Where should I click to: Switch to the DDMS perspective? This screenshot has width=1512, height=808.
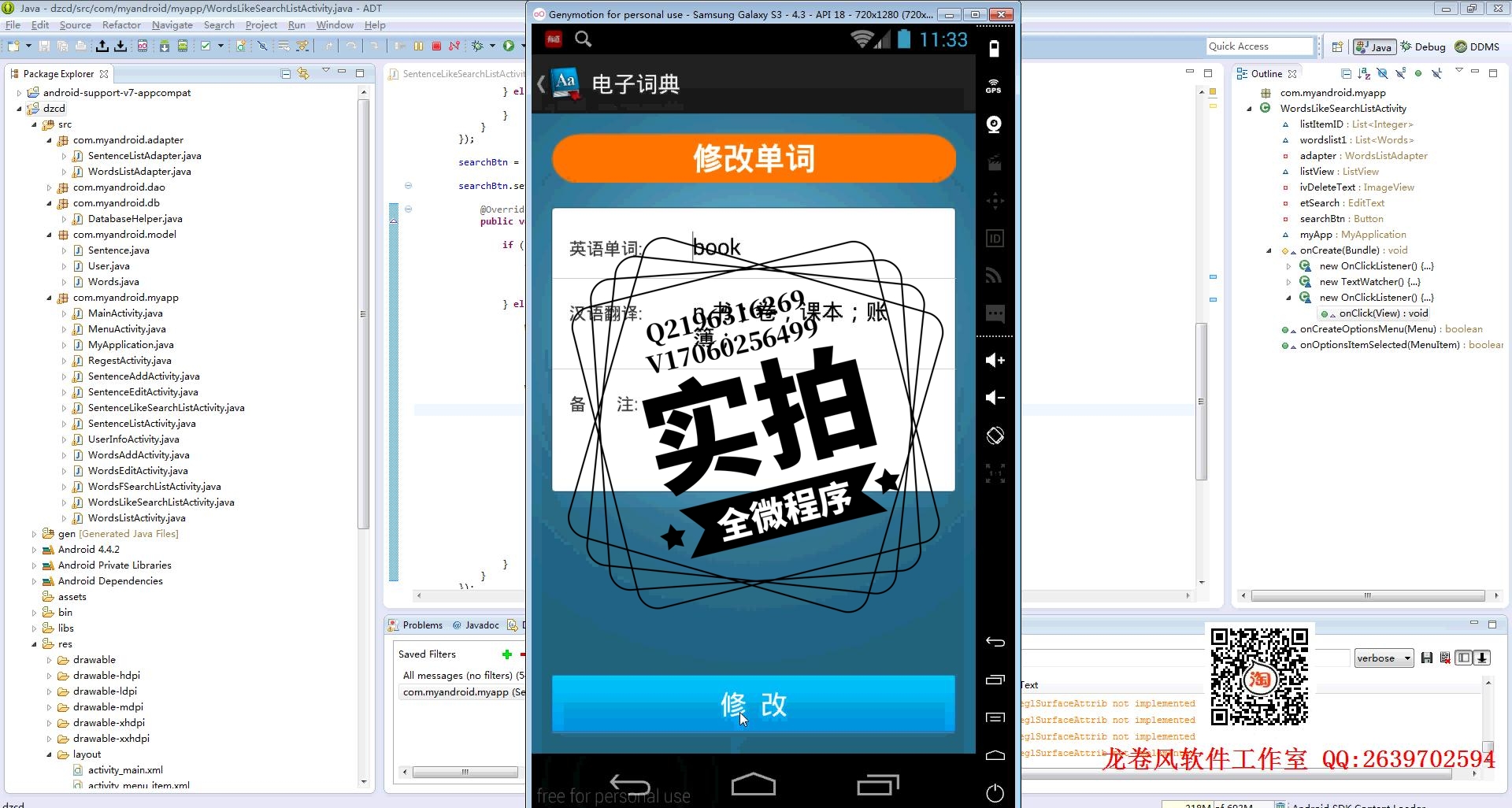coord(1477,47)
